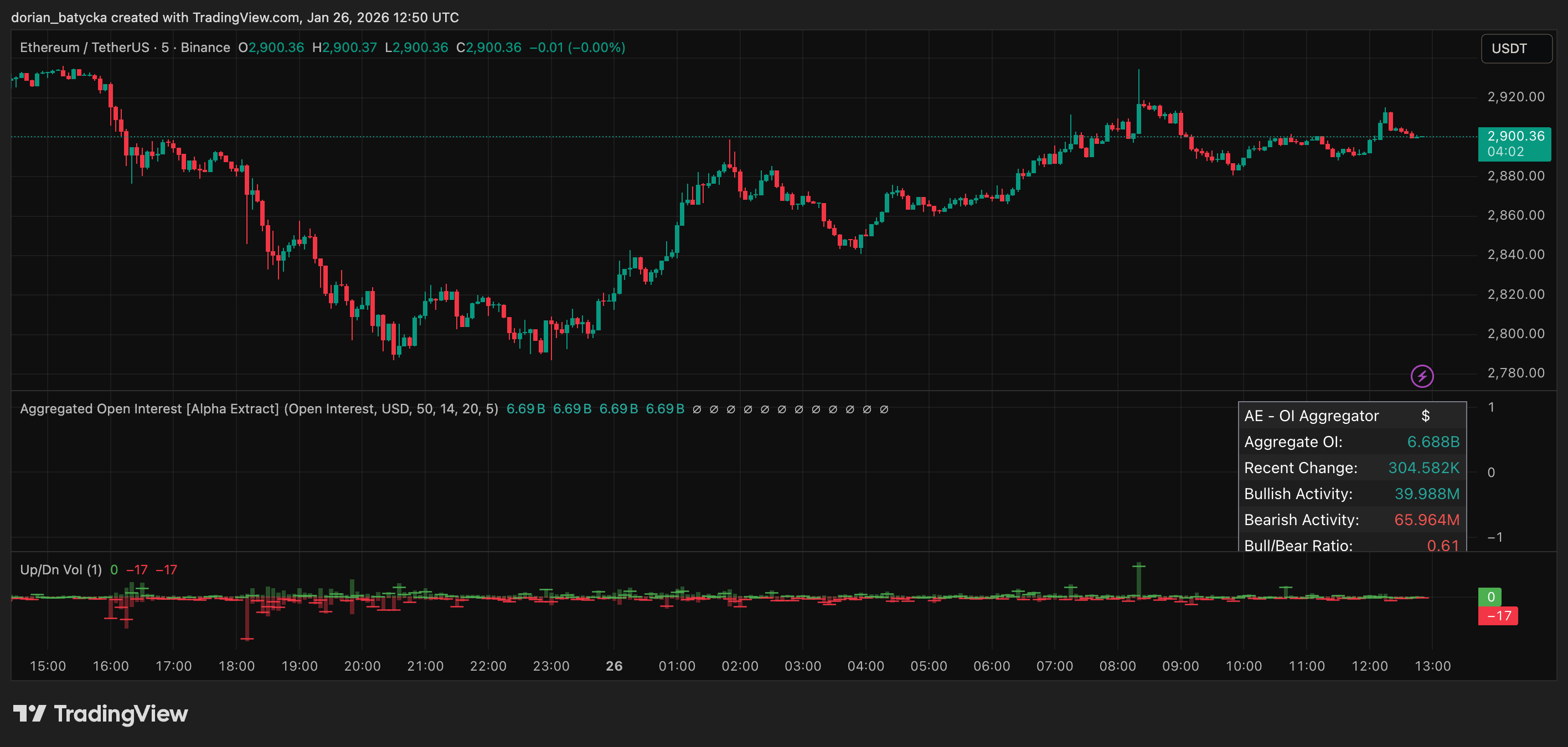Screen dimensions: 1568x747
Task: Click the 26 date marker on time axis
Action: (x=614, y=666)
